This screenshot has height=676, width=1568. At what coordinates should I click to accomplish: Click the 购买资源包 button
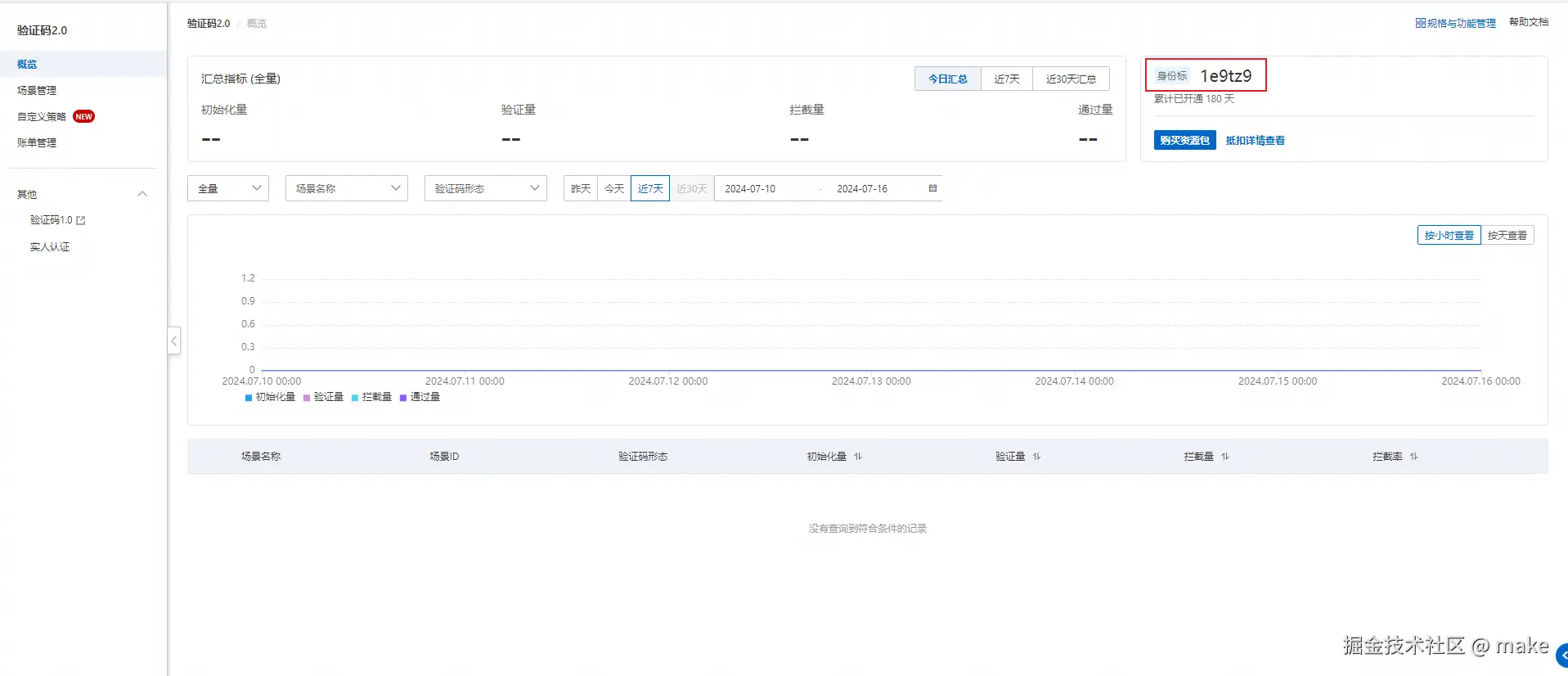pyautogui.click(x=1184, y=140)
